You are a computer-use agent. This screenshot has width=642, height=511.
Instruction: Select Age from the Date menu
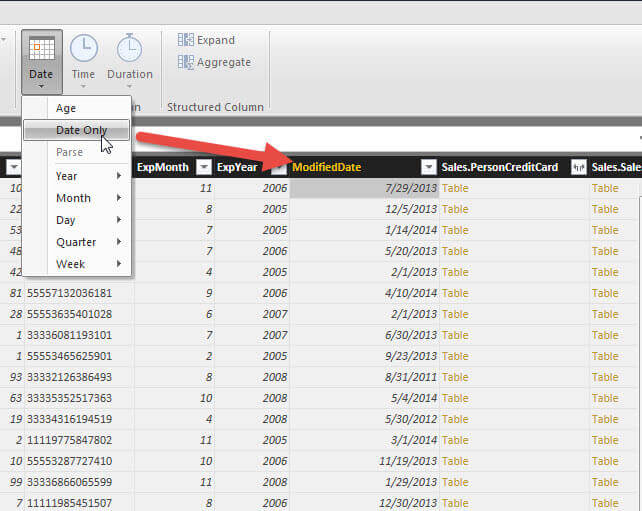click(66, 108)
